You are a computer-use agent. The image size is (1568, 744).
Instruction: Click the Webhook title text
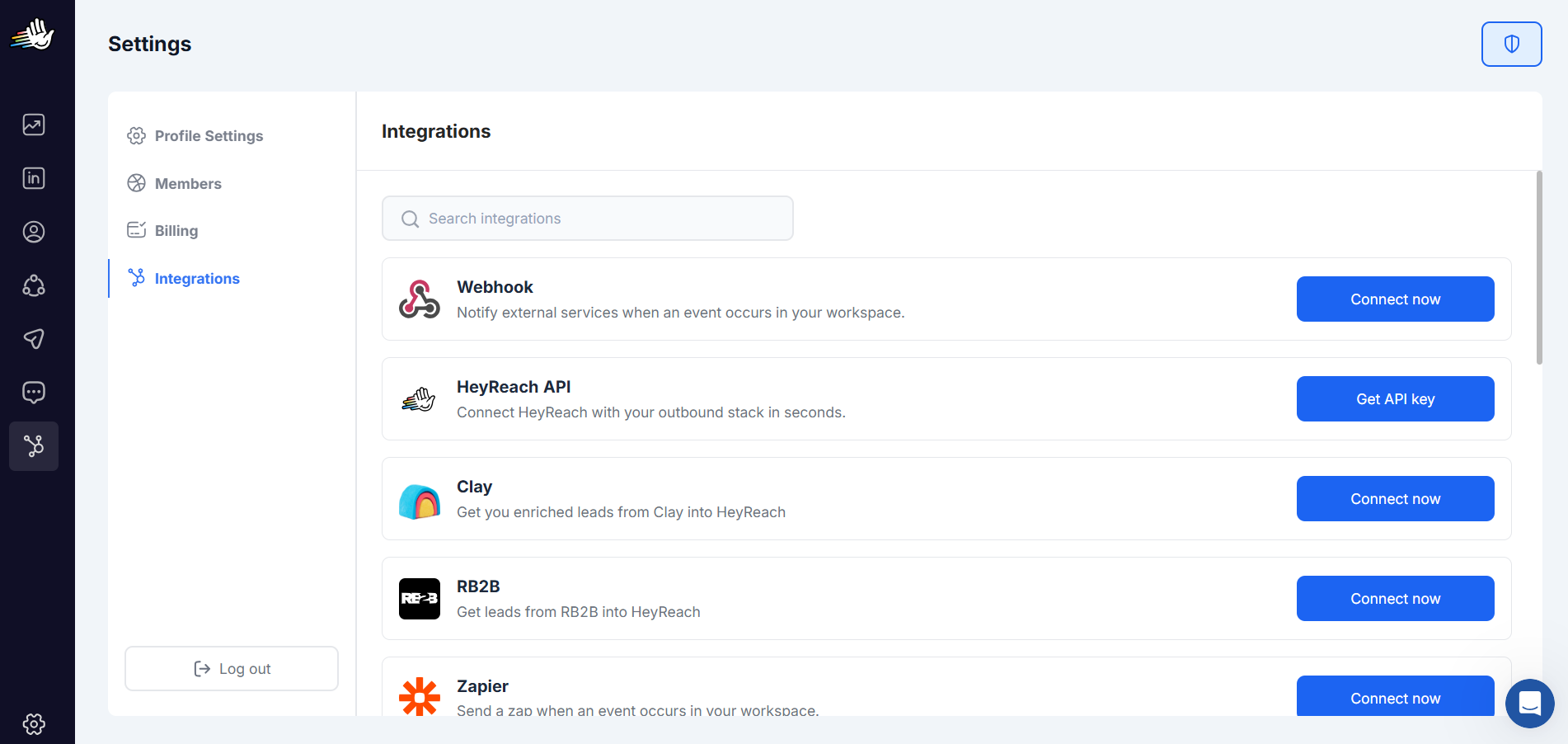click(x=495, y=287)
